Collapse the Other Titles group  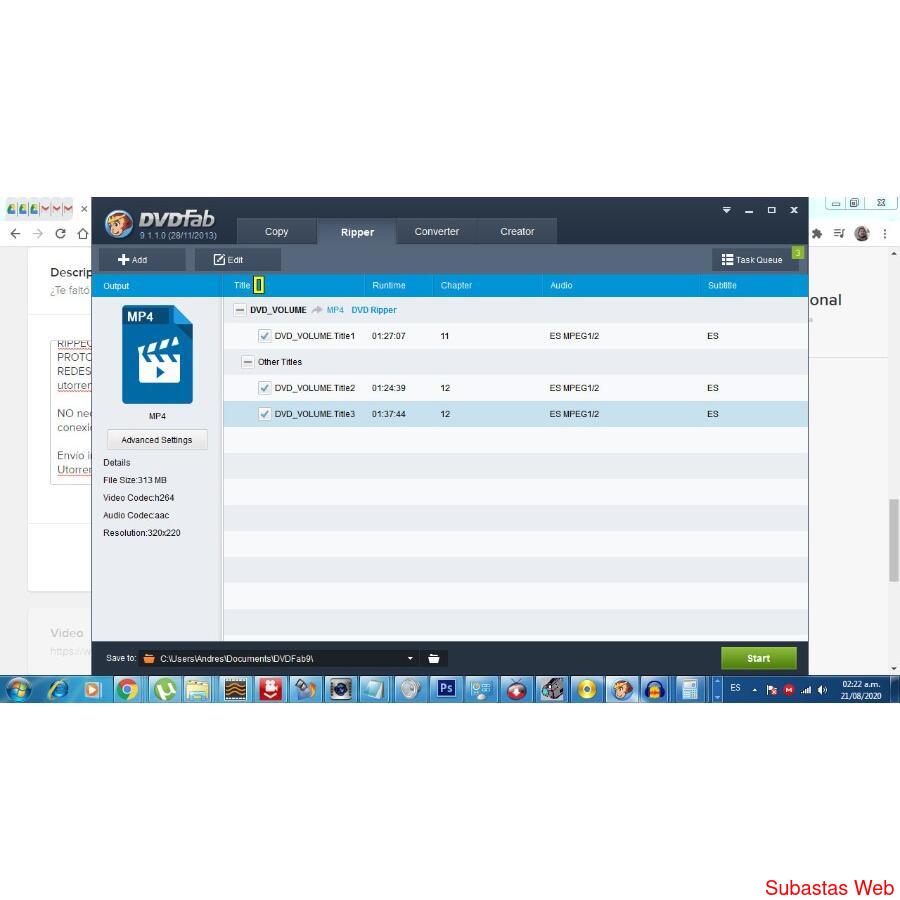[x=248, y=362]
